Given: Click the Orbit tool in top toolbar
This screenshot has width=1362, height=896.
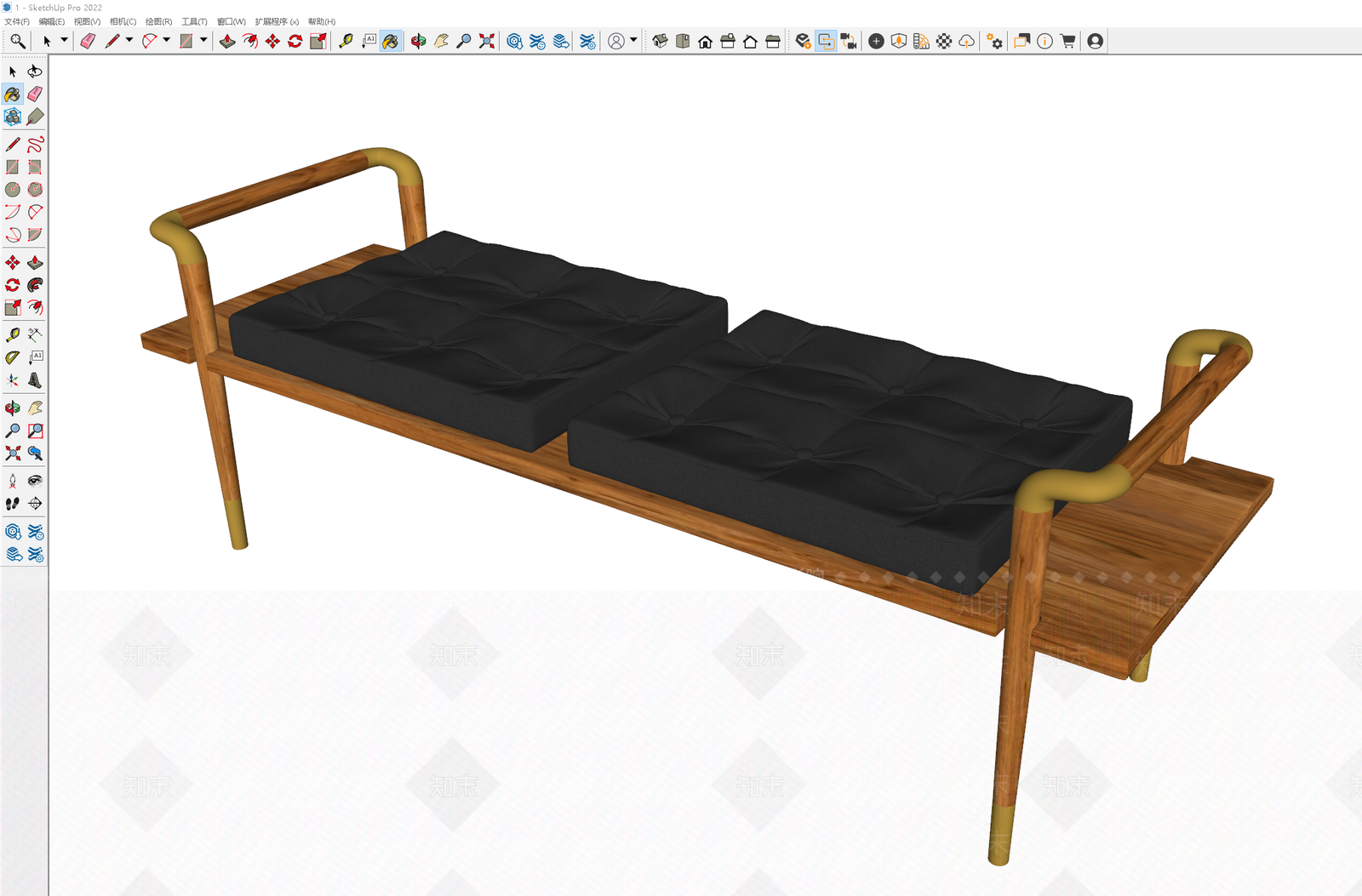Looking at the screenshot, I should pyautogui.click(x=418, y=41).
